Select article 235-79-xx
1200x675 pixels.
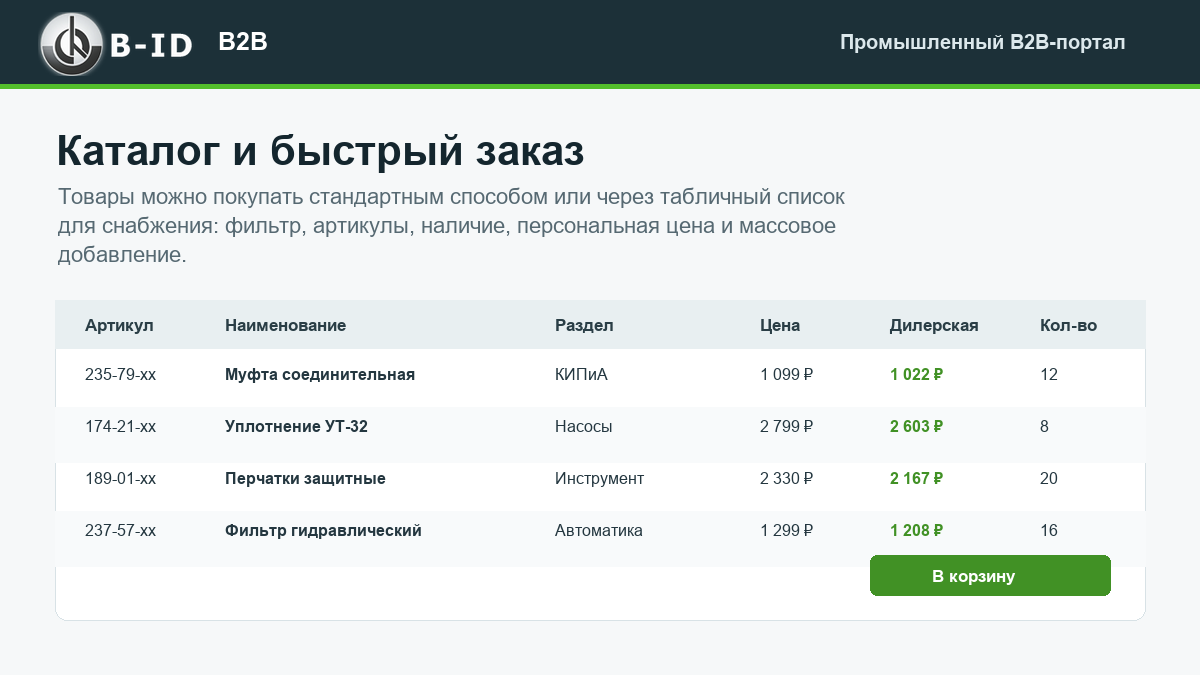(120, 375)
